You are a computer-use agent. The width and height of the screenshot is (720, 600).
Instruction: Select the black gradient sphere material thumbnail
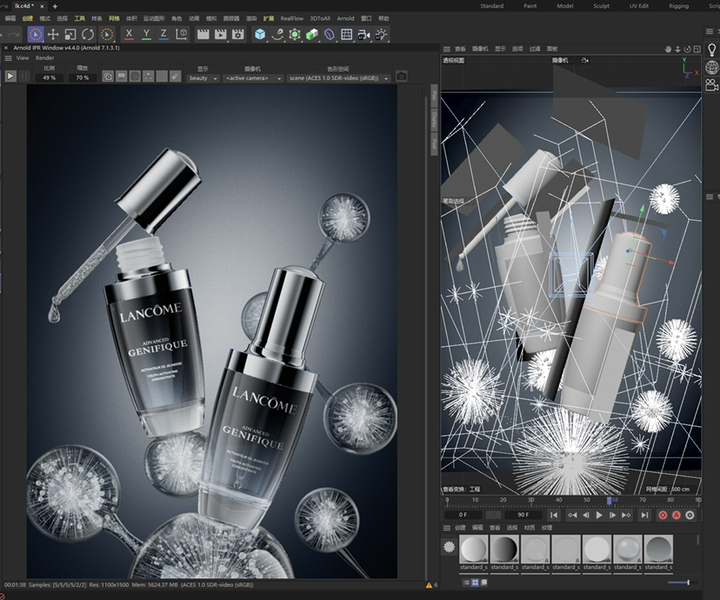click(504, 549)
